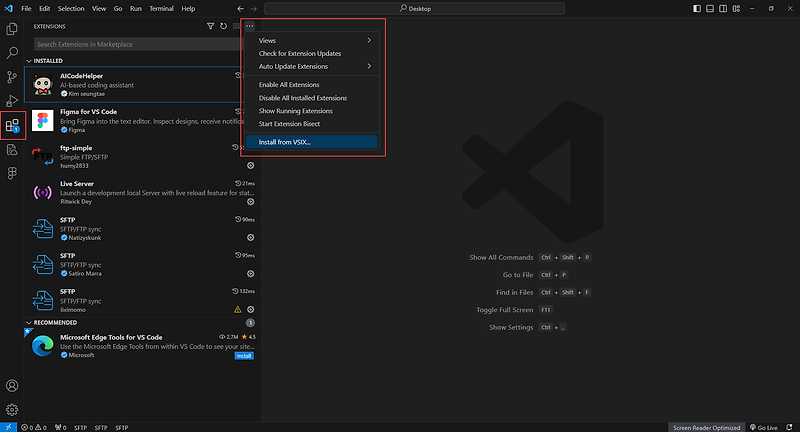Viewport: 800px width, 432px height.
Task: Click the back navigation arrow
Action: pyautogui.click(x=241, y=9)
